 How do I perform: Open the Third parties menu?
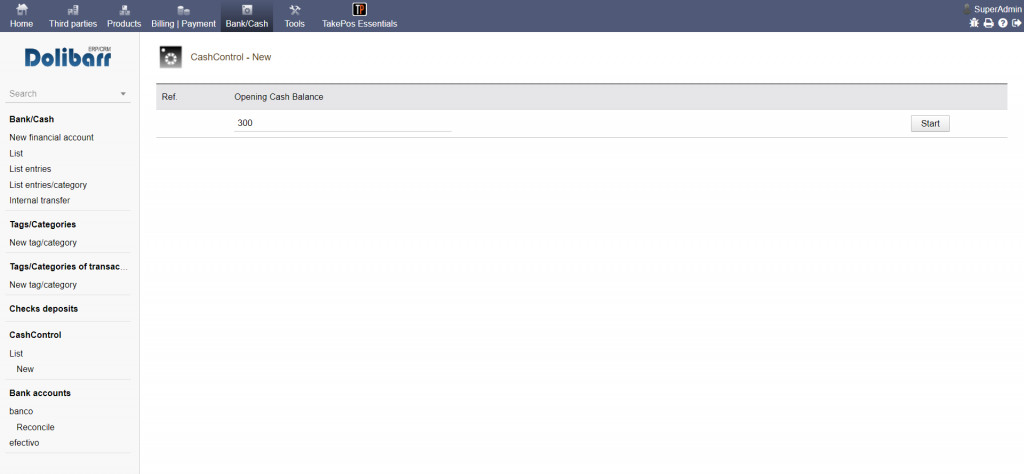tap(72, 16)
